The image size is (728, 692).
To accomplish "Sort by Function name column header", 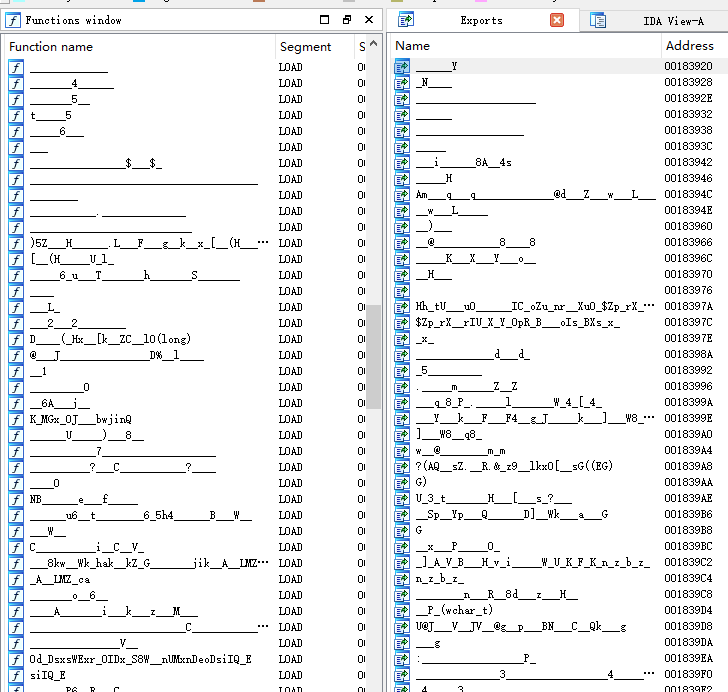I will tap(51, 47).
